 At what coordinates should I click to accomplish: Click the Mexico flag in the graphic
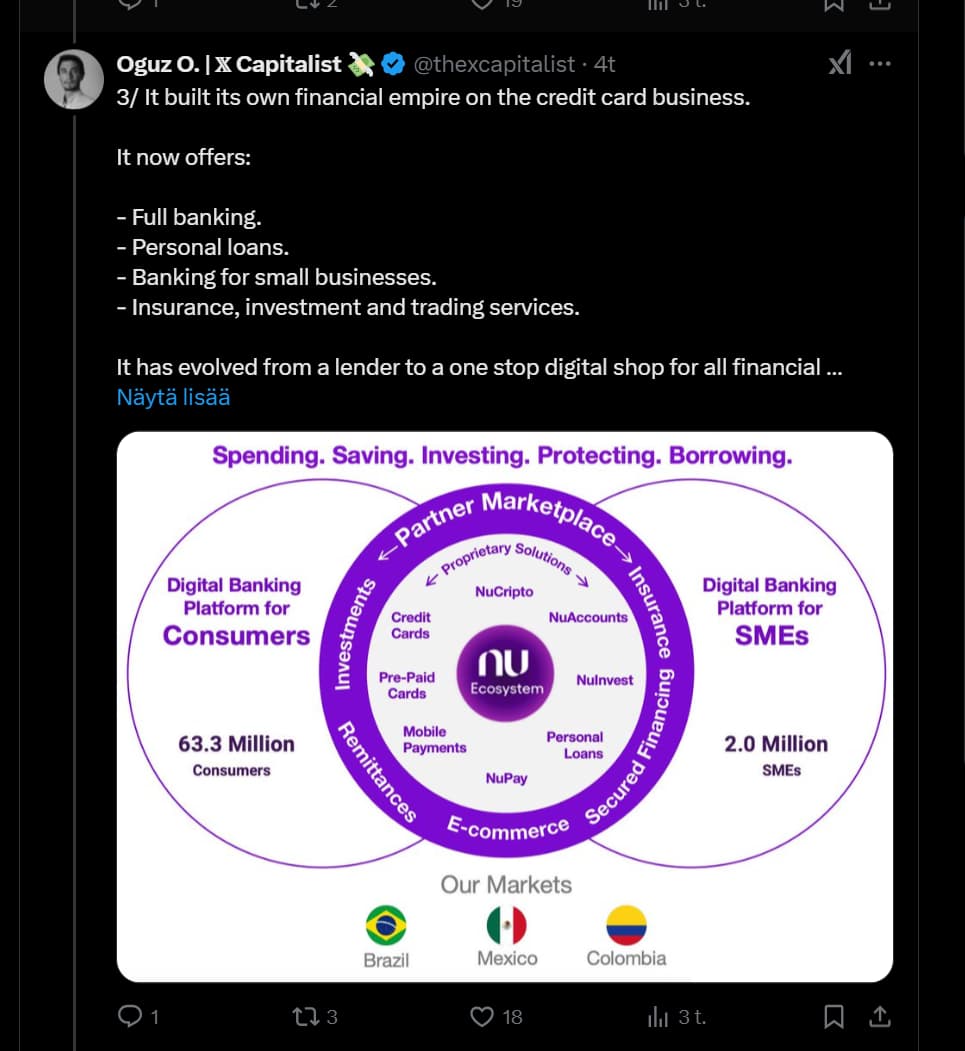click(507, 925)
